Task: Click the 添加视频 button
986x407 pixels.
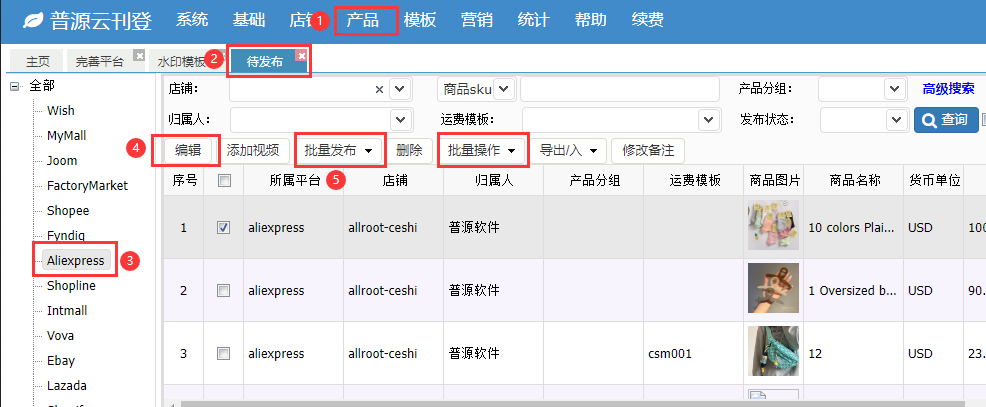Action: tap(253, 150)
